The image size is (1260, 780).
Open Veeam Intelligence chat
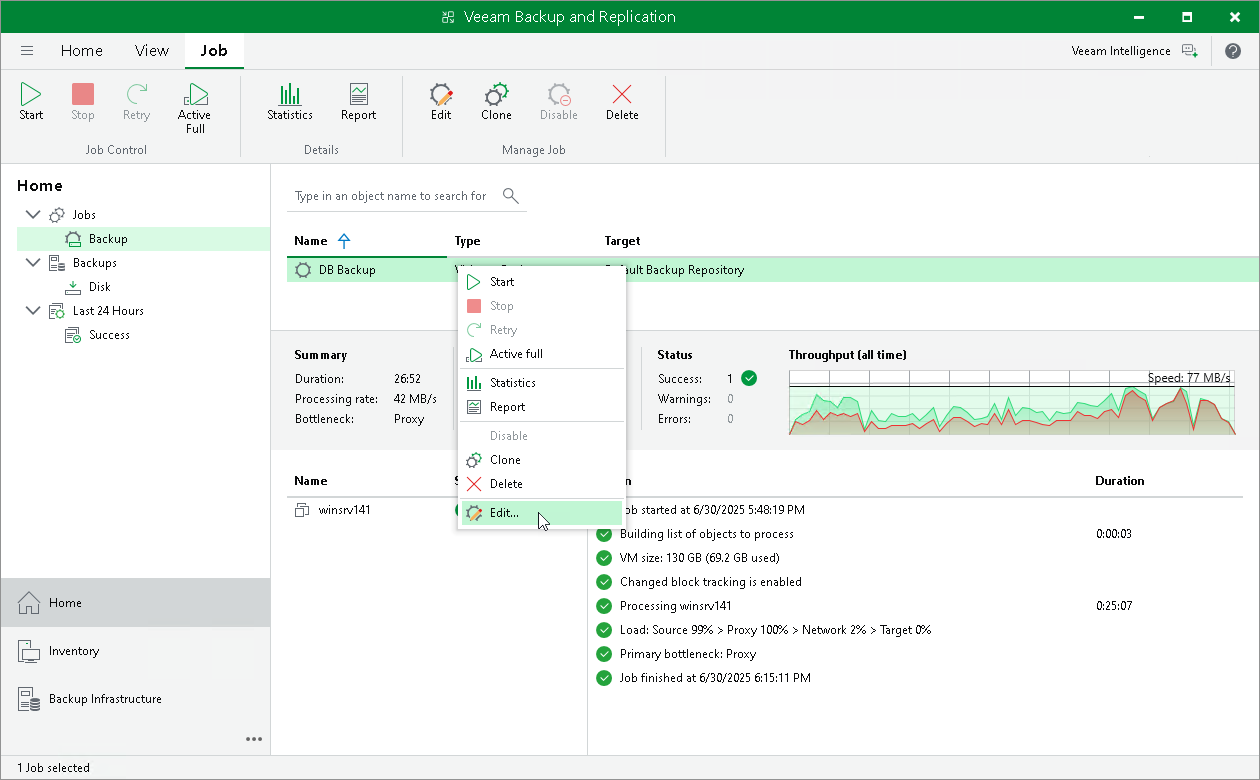tap(1134, 51)
